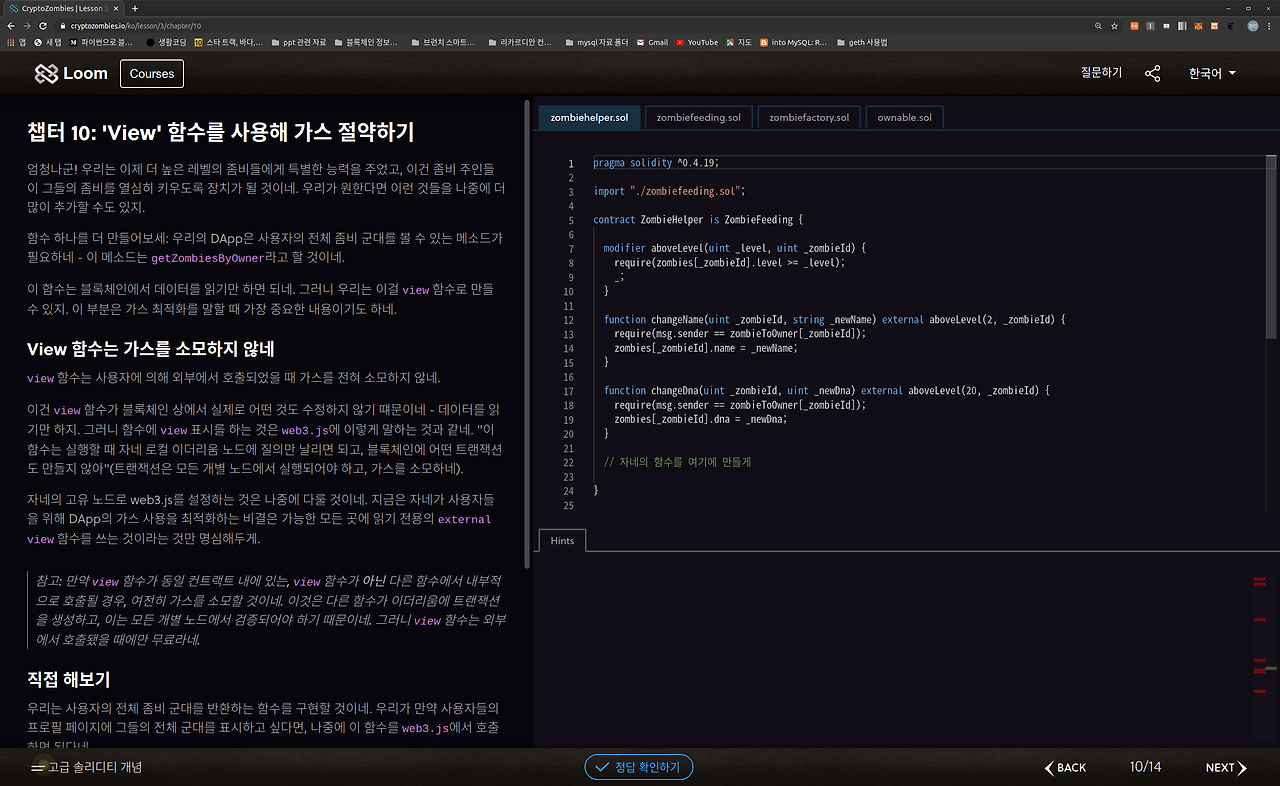Click the Loom logo
Screen dimensions: 1280x786
click(71, 74)
